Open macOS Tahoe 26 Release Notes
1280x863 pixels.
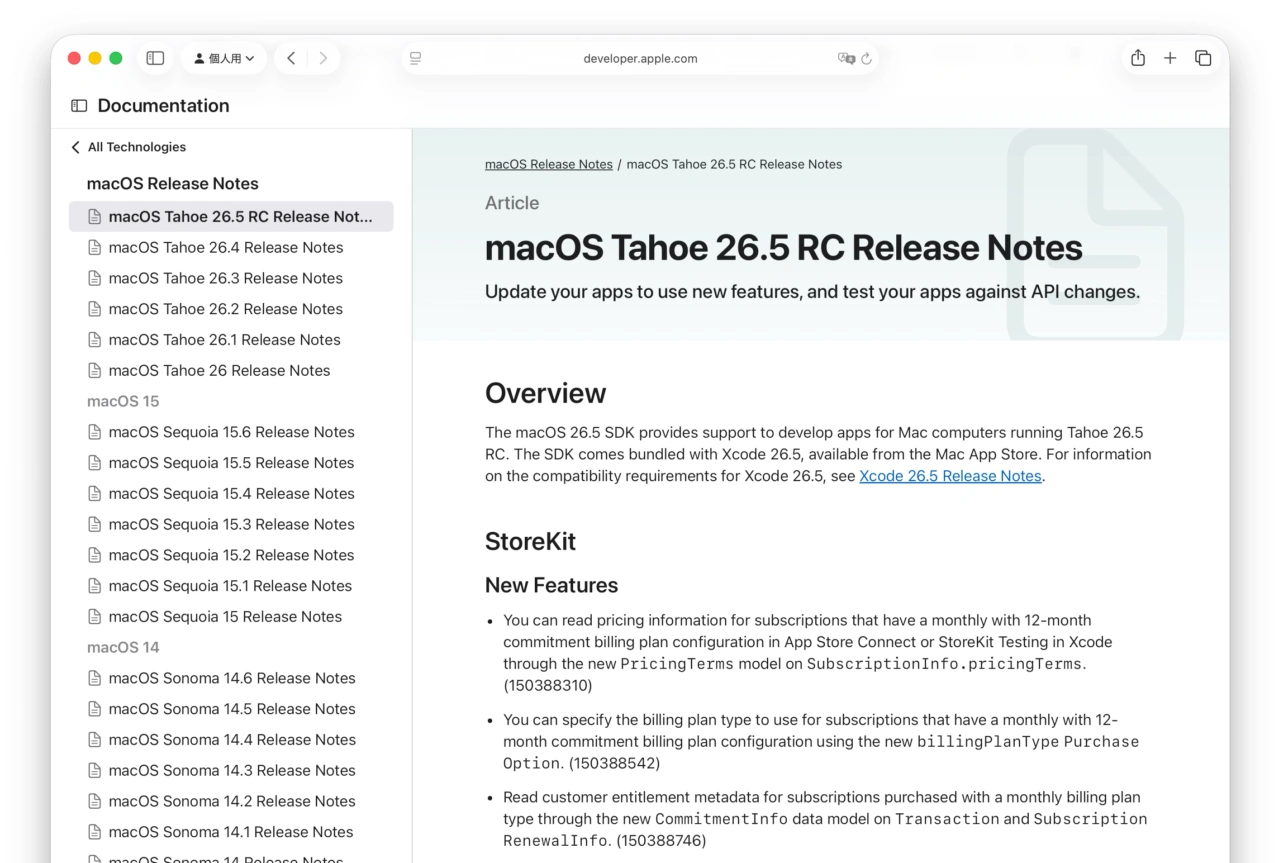point(220,370)
